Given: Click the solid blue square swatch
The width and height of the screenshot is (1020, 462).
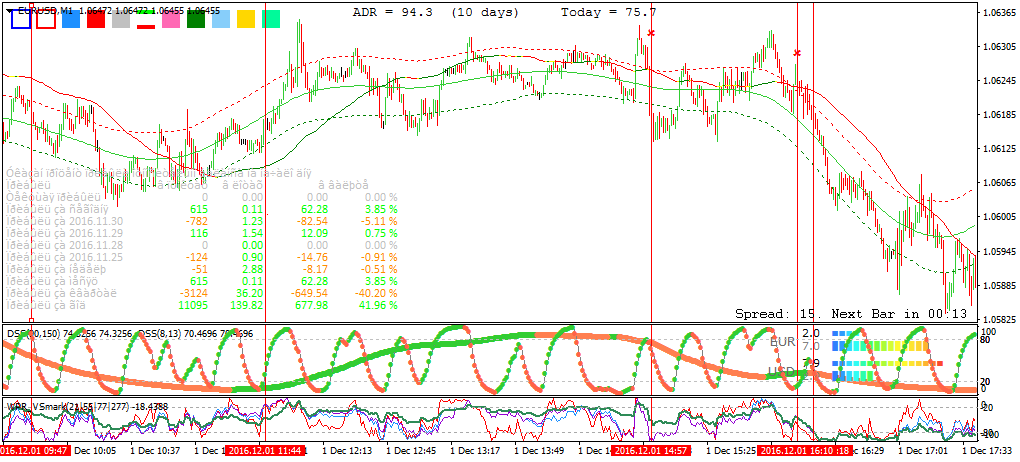Looking at the screenshot, I should point(70,20).
